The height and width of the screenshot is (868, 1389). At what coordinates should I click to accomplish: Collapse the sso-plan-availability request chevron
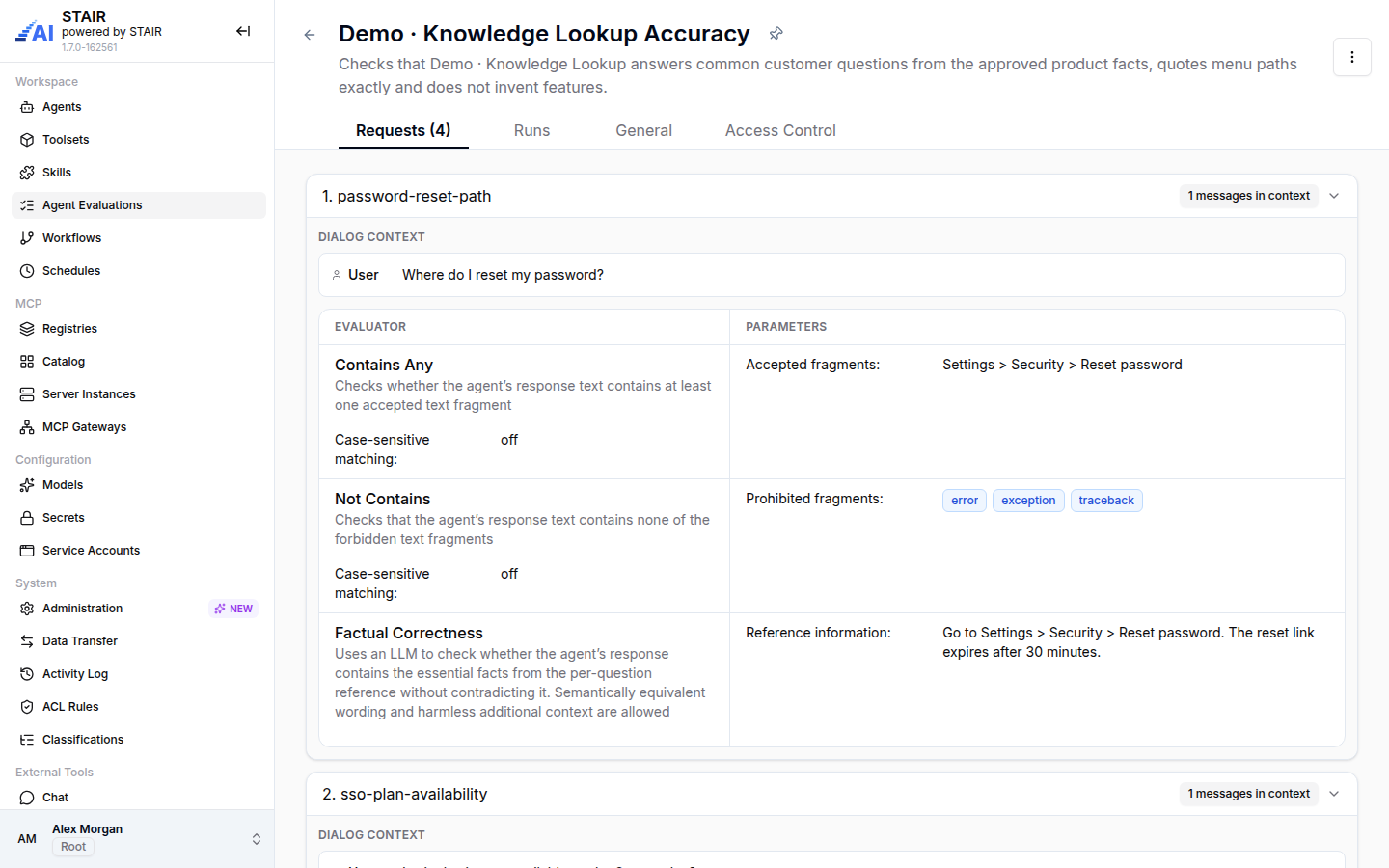tap(1334, 794)
